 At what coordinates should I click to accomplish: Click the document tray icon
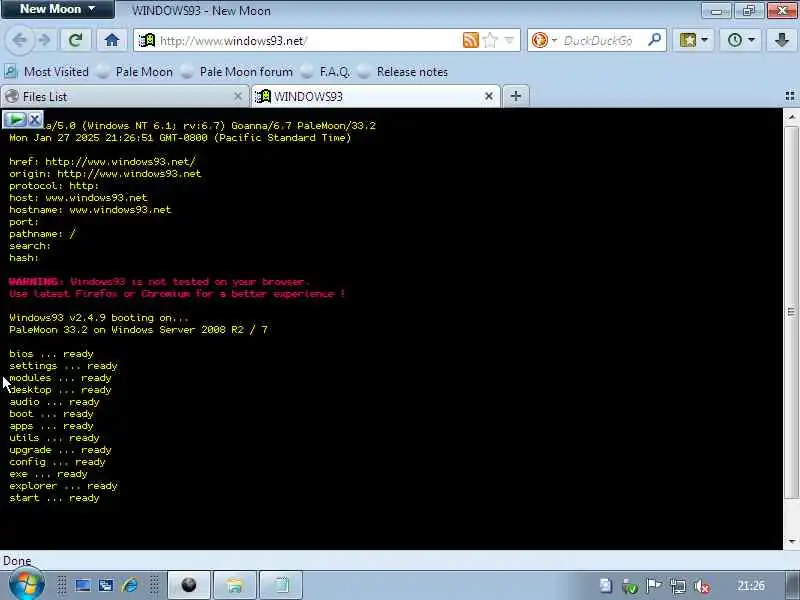coord(606,586)
